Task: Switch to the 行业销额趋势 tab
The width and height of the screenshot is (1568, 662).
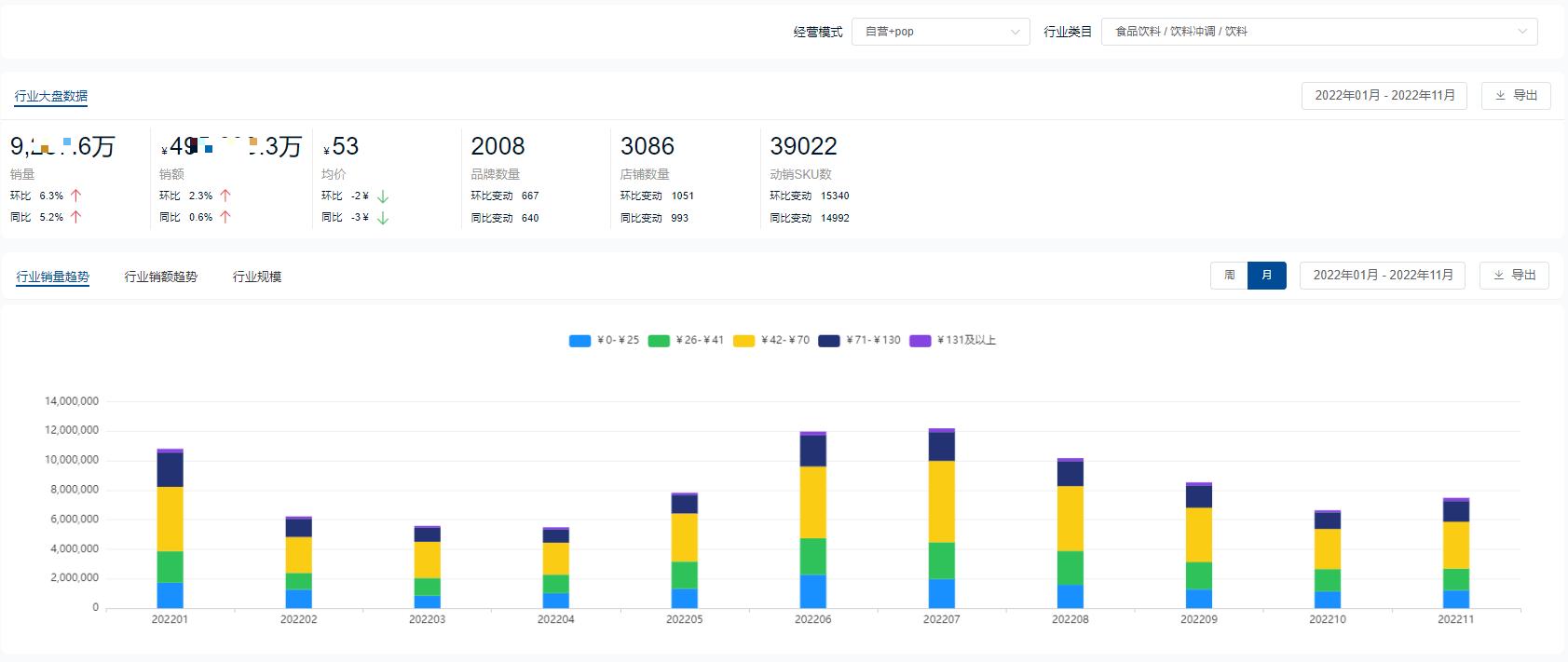Action: click(161, 277)
